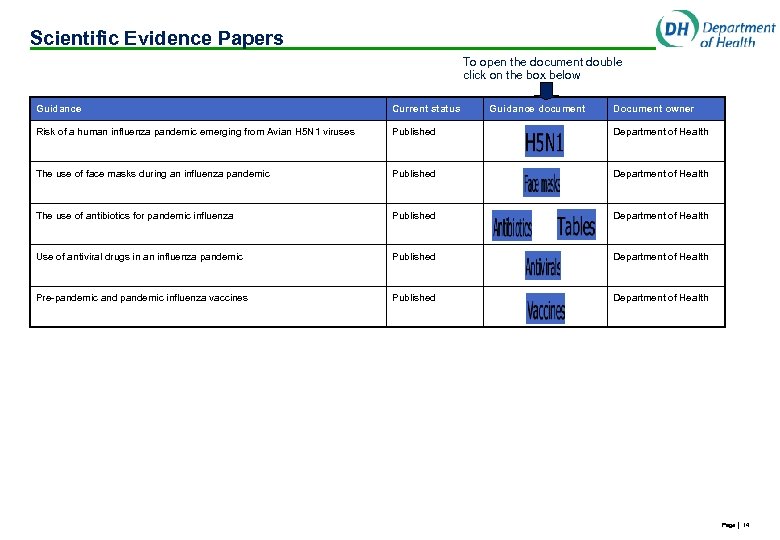780x540 pixels.
Task: Open the Vaccines embedded document
Action: click(545, 308)
